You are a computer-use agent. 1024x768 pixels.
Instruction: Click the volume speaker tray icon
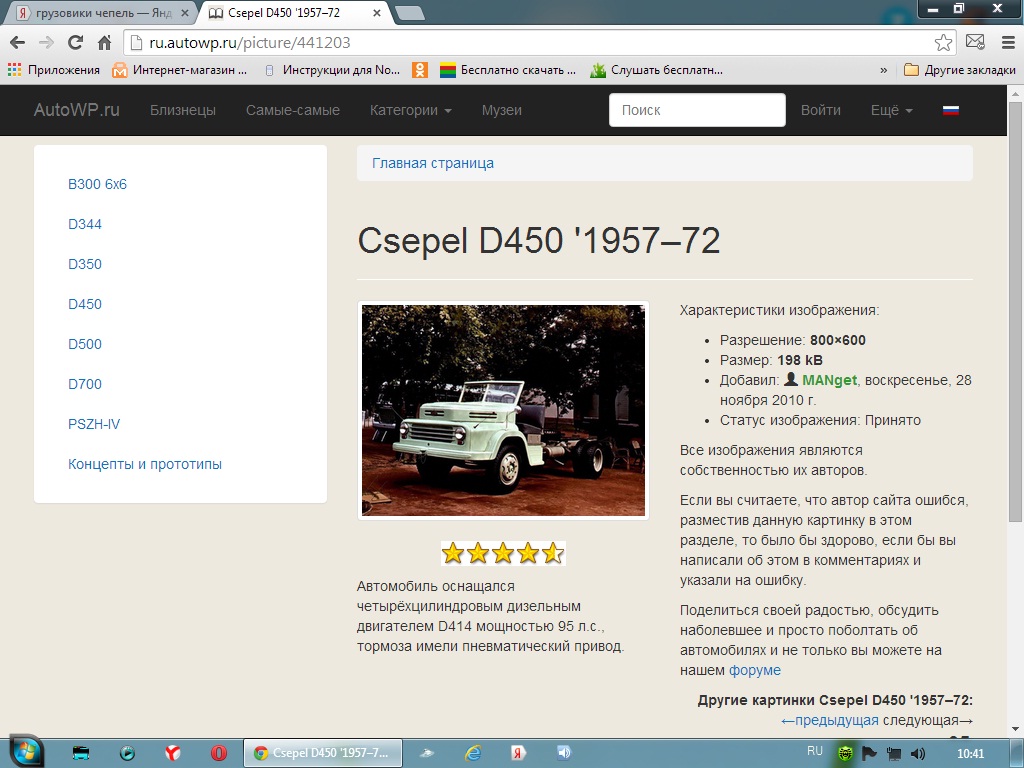pos(918,753)
